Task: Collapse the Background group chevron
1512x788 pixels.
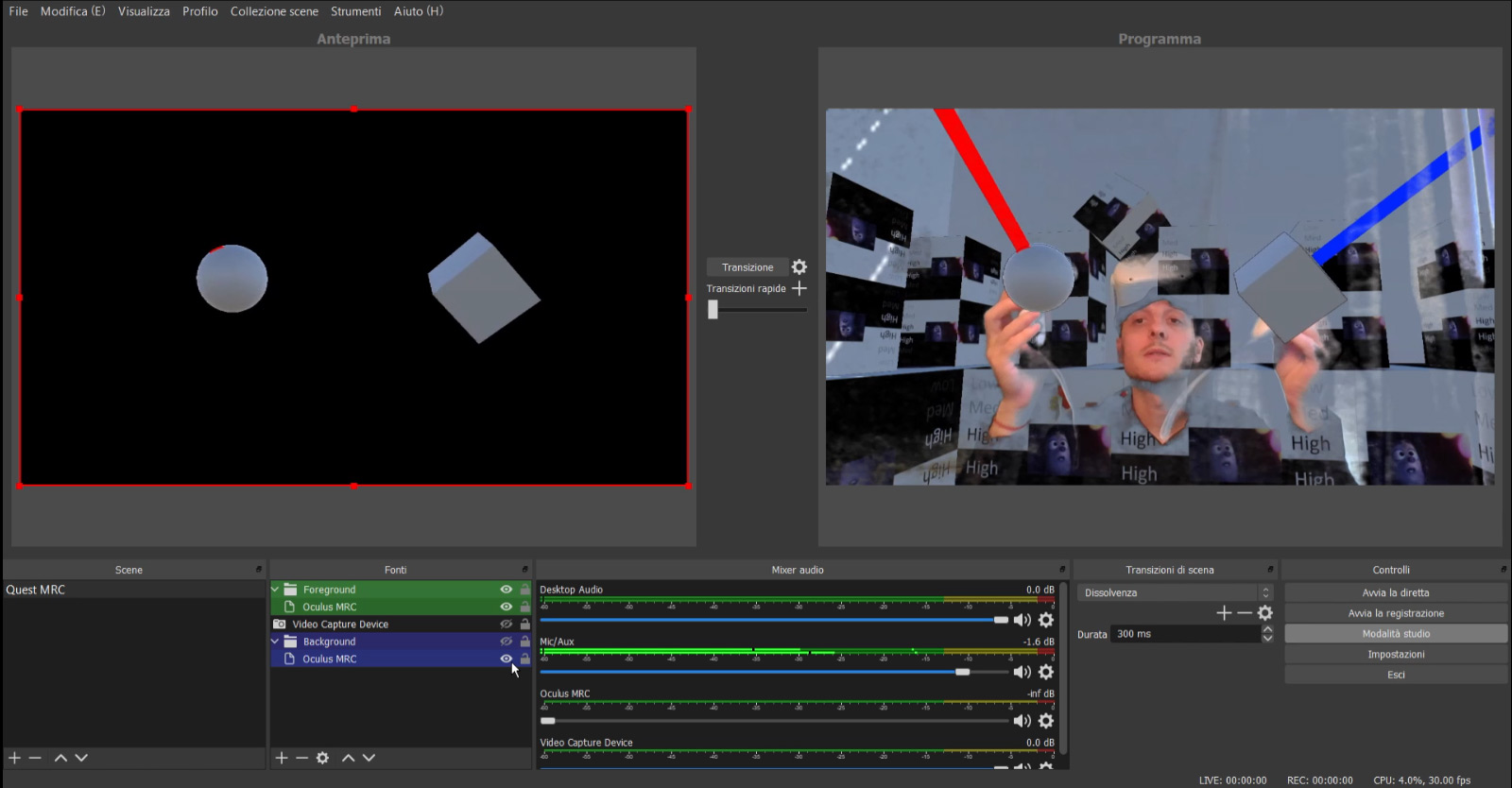Action: pos(275,641)
